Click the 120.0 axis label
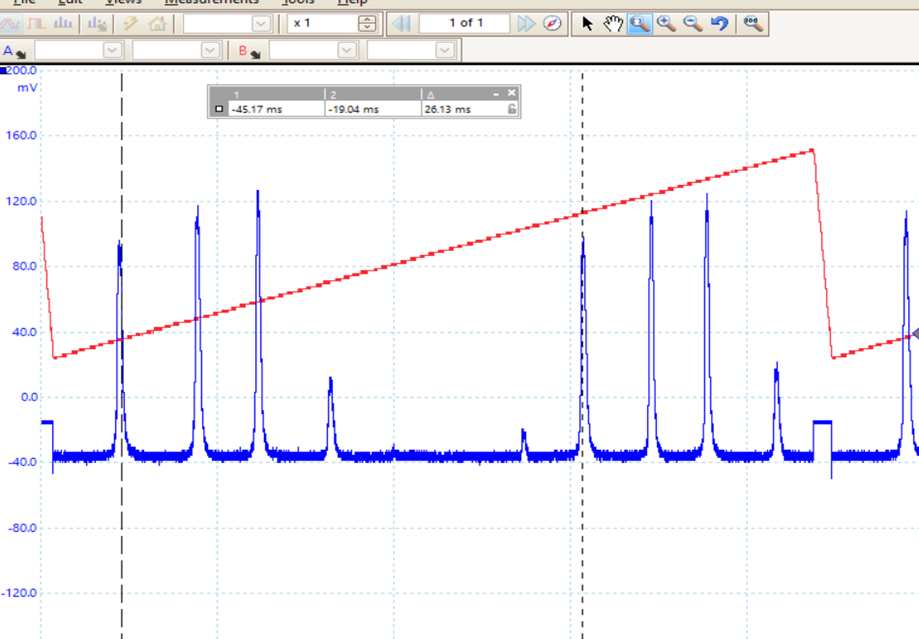 tap(21, 201)
